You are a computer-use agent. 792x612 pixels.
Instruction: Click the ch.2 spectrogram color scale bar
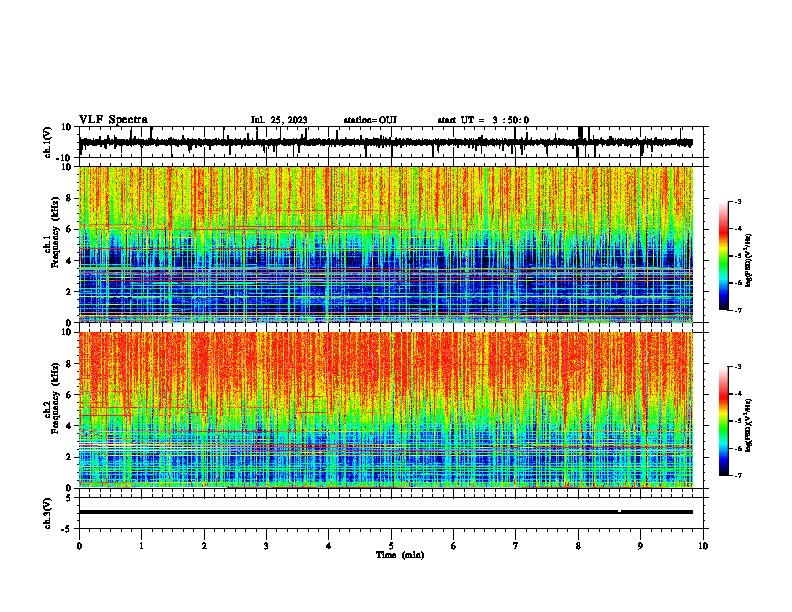pyautogui.click(x=724, y=421)
